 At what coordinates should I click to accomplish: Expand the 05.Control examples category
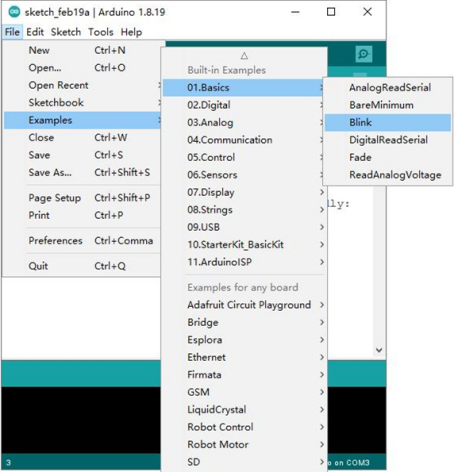pos(244,157)
